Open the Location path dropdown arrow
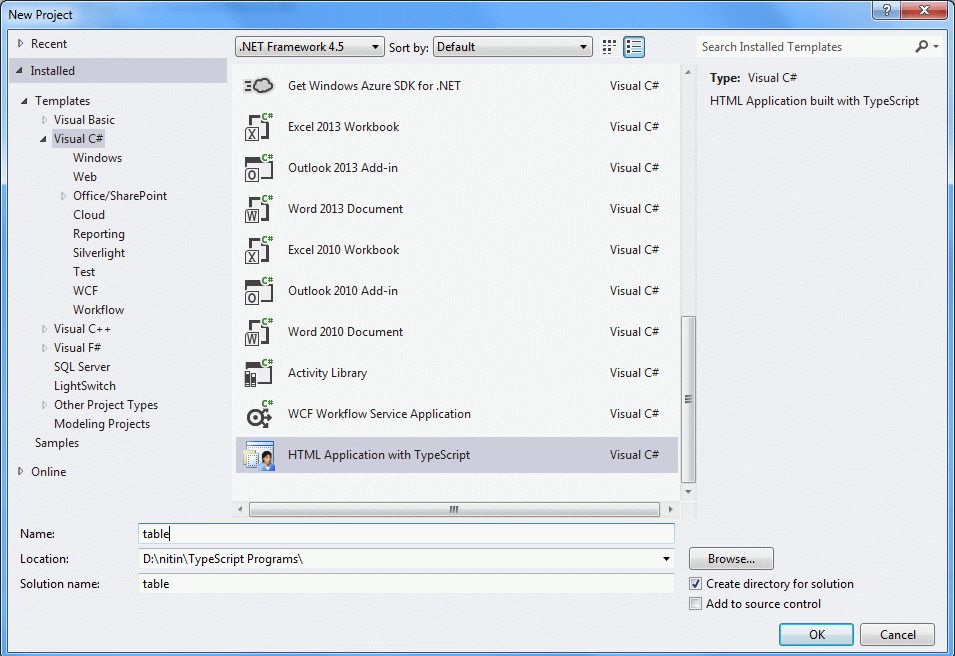 pos(666,559)
